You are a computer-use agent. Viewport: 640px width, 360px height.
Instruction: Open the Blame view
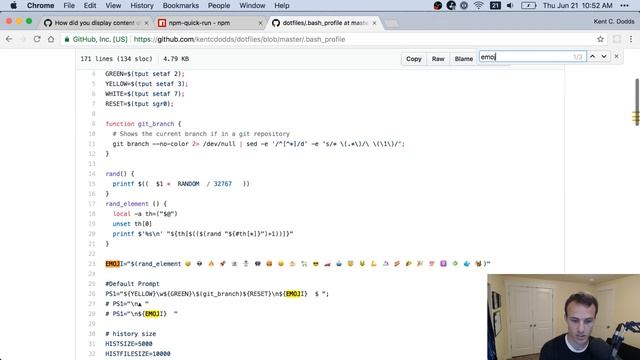[464, 59]
